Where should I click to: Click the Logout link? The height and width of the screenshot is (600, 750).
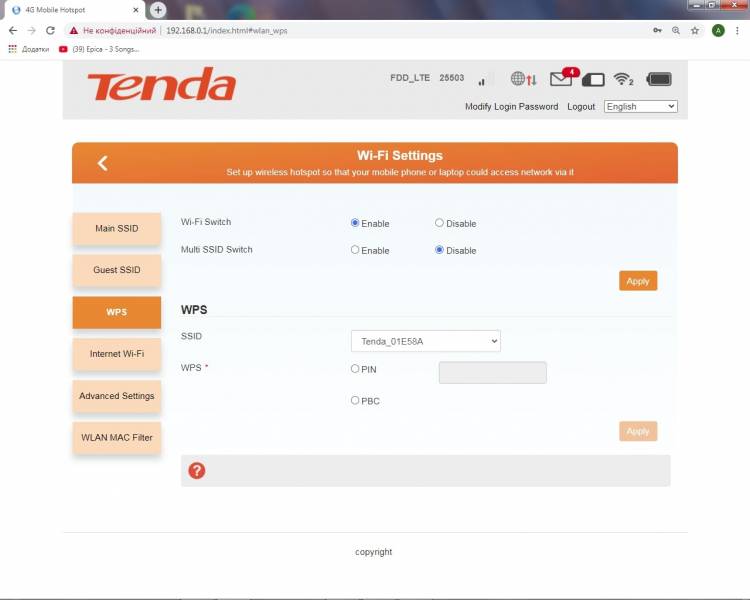[x=580, y=107]
